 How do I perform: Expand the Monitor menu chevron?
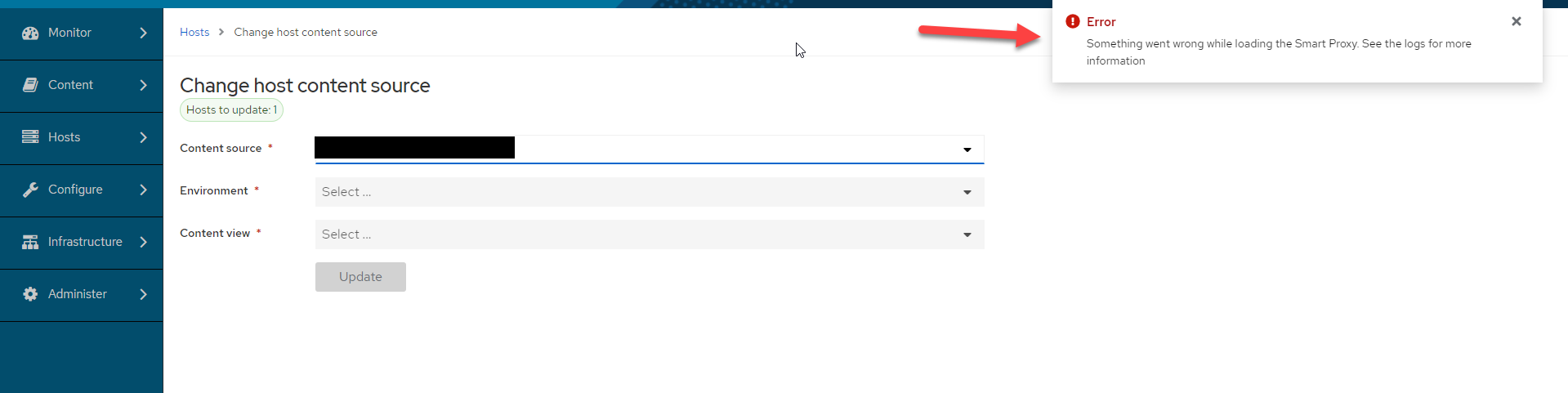(143, 33)
